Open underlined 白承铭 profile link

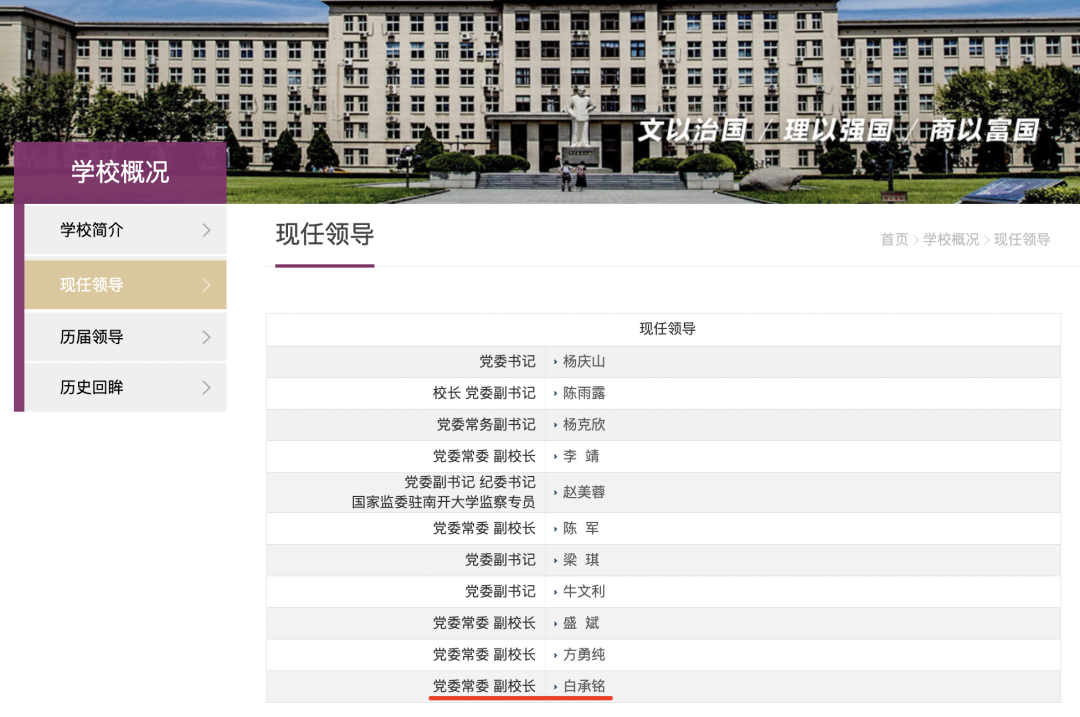tap(584, 686)
